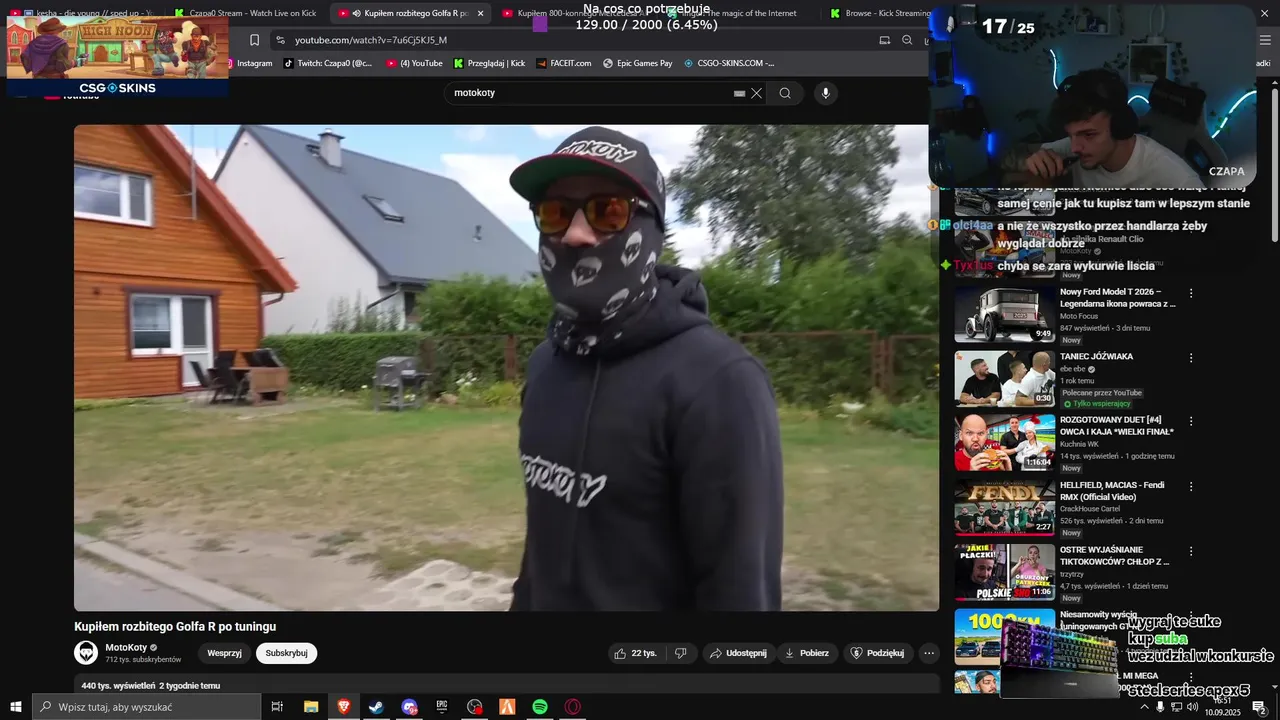Open FACEIT.com bookmark
The height and width of the screenshot is (720, 1280).
(x=563, y=63)
